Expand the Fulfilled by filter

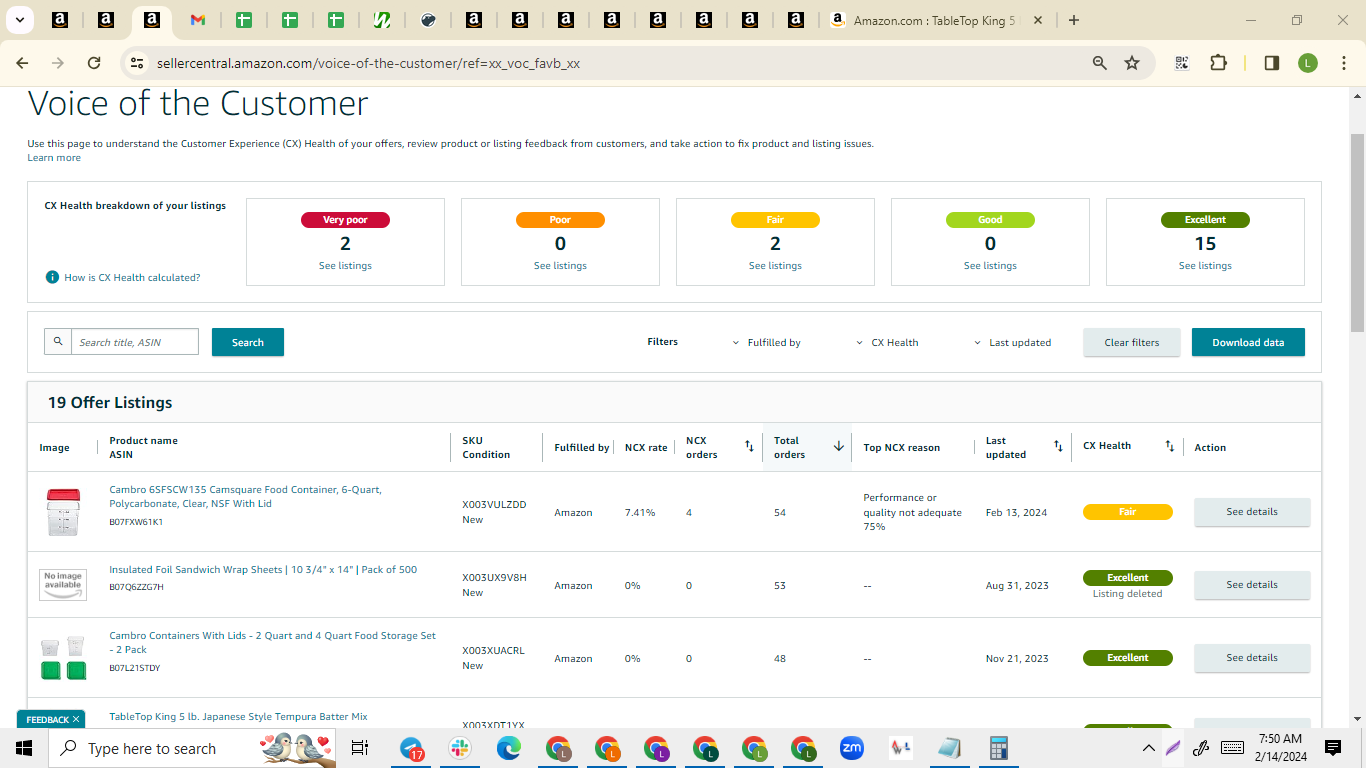[767, 342]
